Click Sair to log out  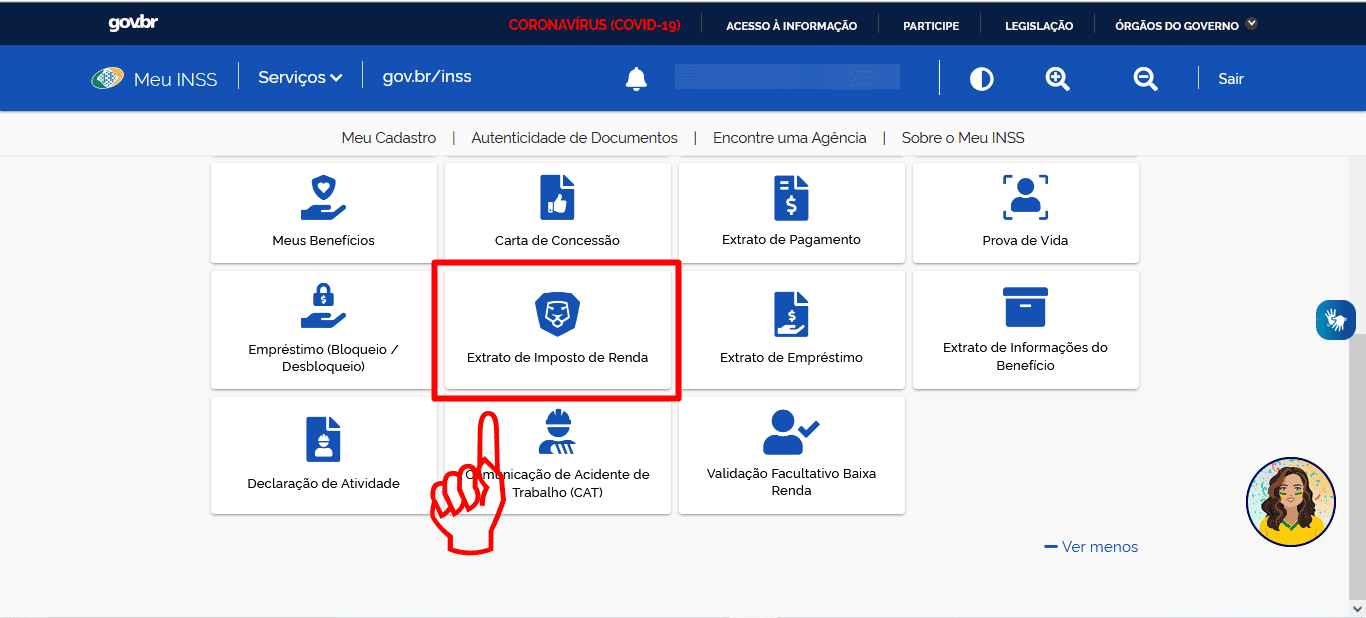coord(1231,79)
